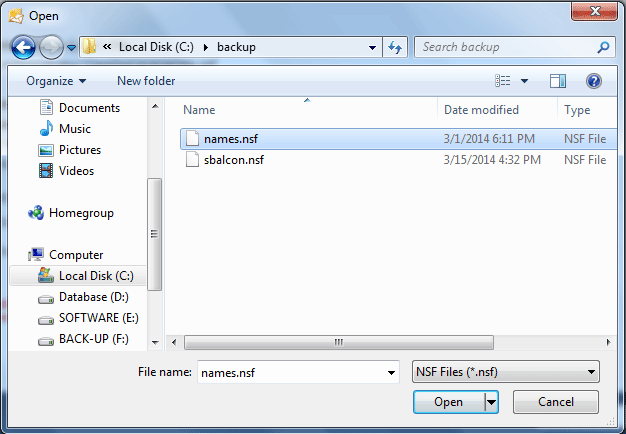This screenshot has height=434, width=626.
Task: Select Music in navigation pane
Action: (x=75, y=129)
